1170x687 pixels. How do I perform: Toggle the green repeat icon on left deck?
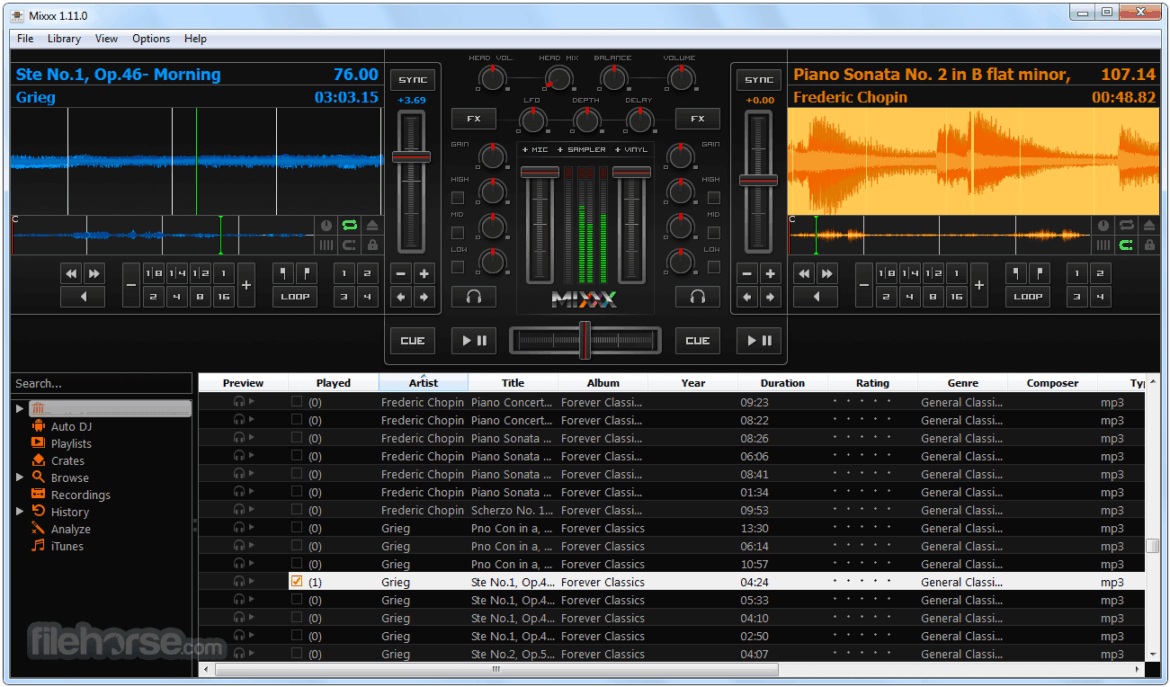point(350,226)
